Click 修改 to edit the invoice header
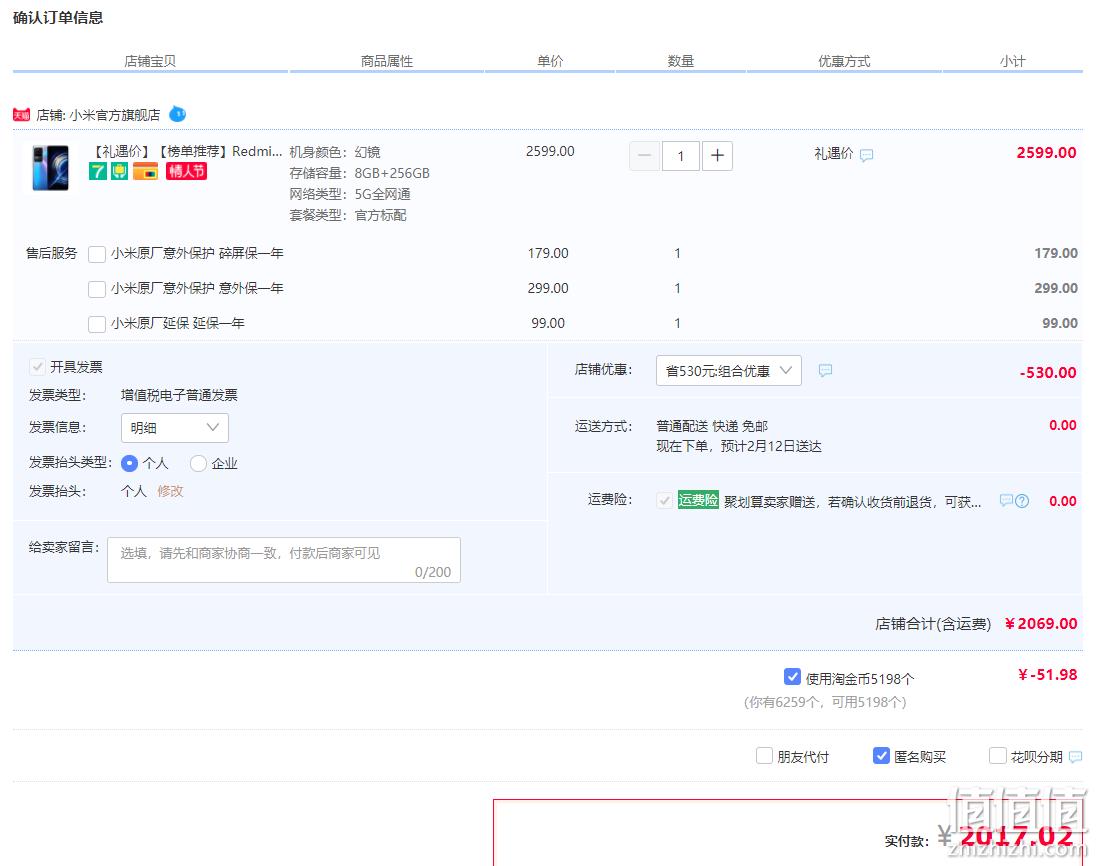This screenshot has height=866, width=1097. [x=170, y=491]
